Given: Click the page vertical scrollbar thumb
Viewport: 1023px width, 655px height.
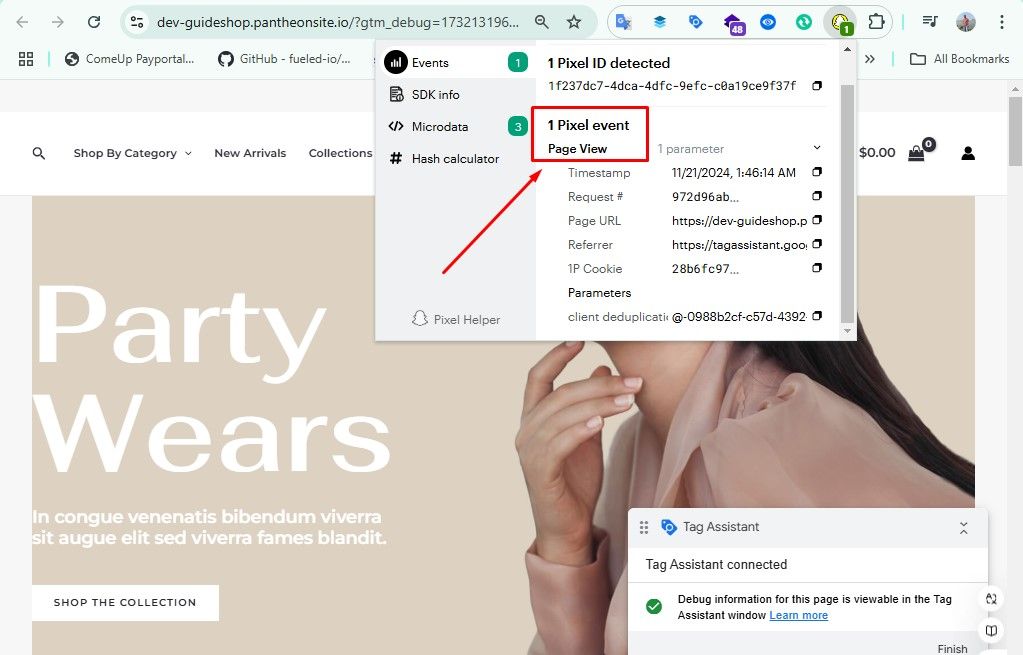Looking at the screenshot, I should pos(1015,130).
